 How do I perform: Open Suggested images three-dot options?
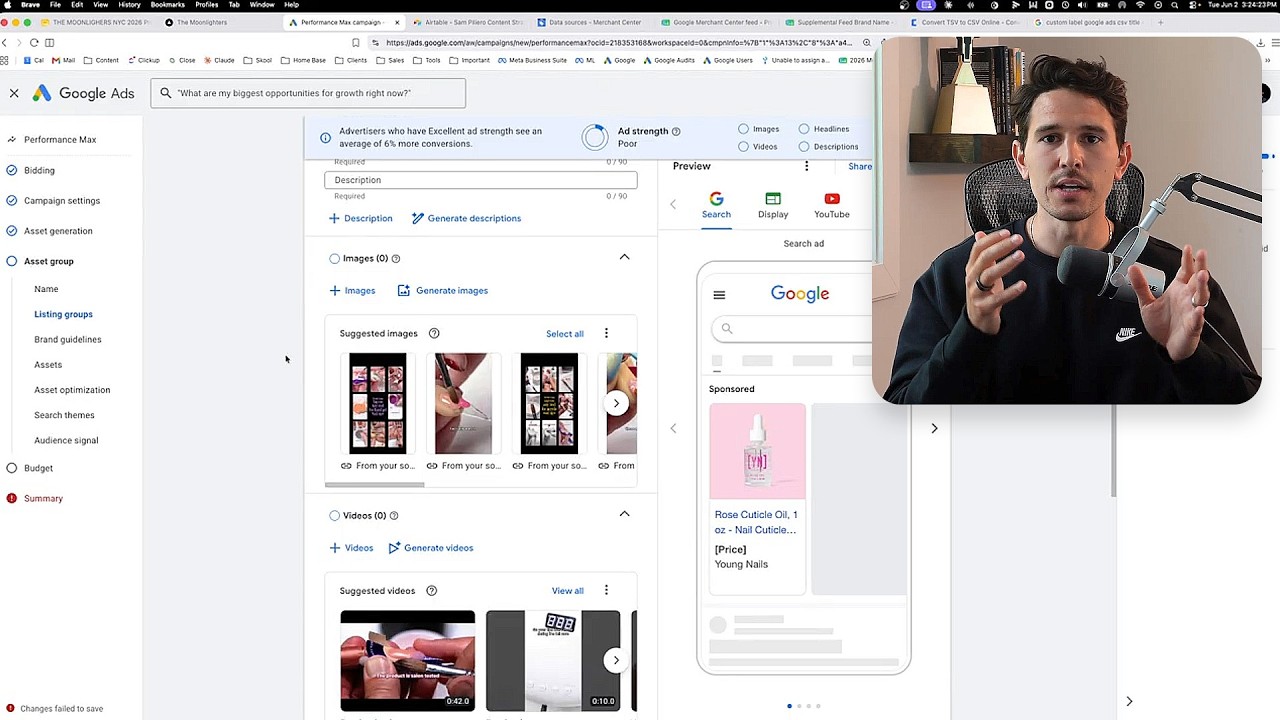pos(606,333)
